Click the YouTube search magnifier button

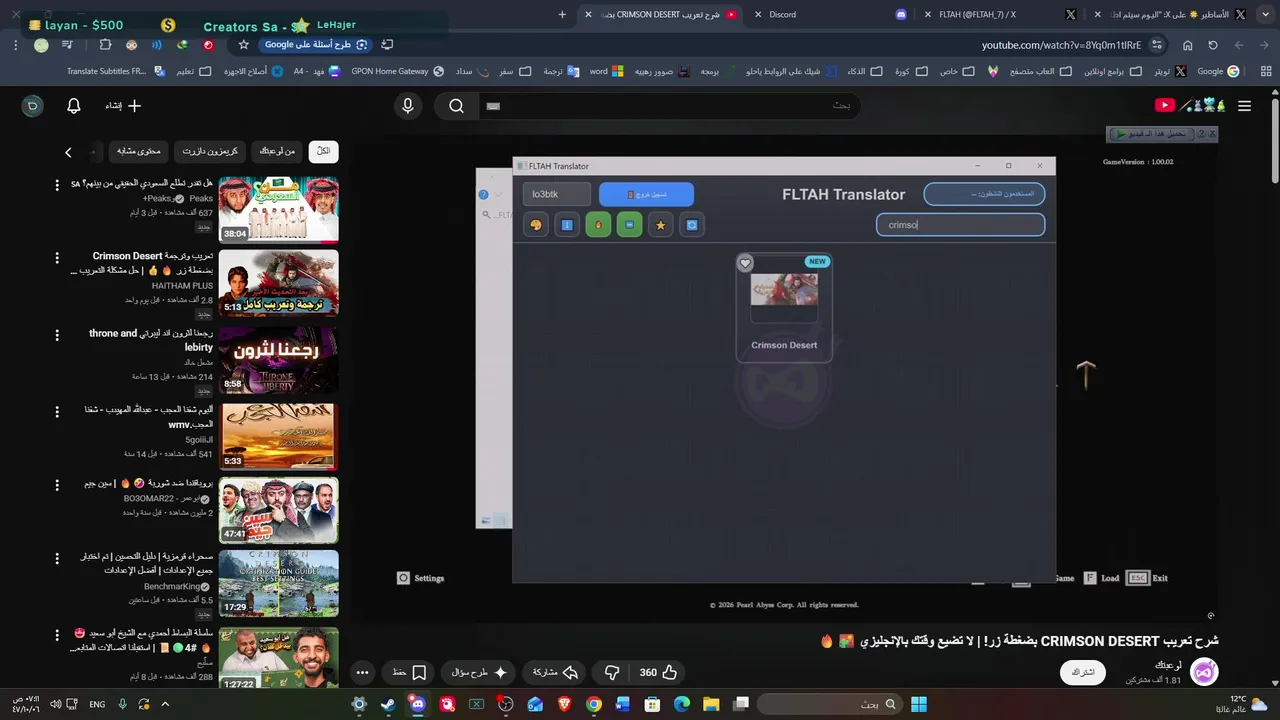[456, 106]
